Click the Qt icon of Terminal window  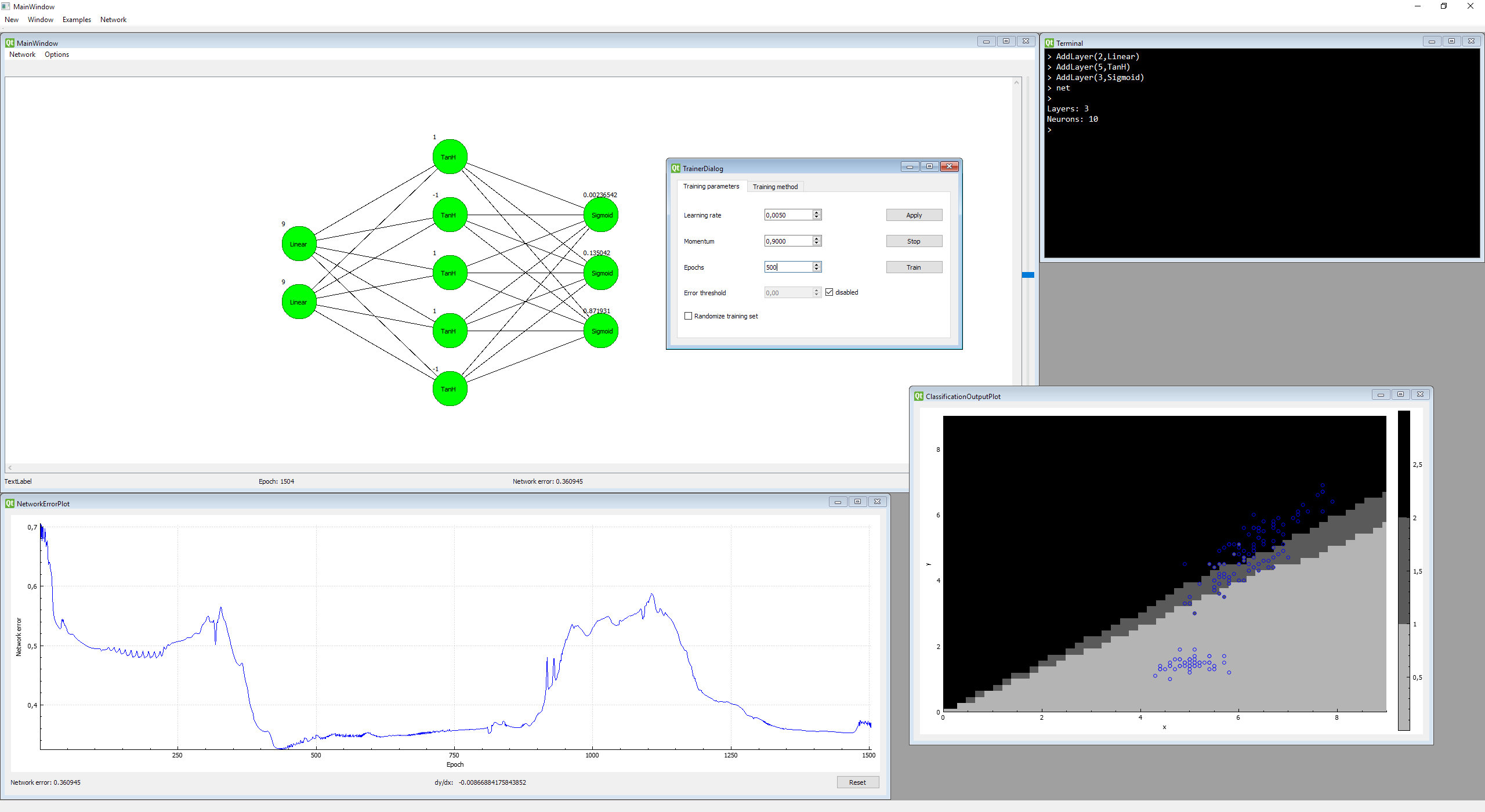(1049, 43)
